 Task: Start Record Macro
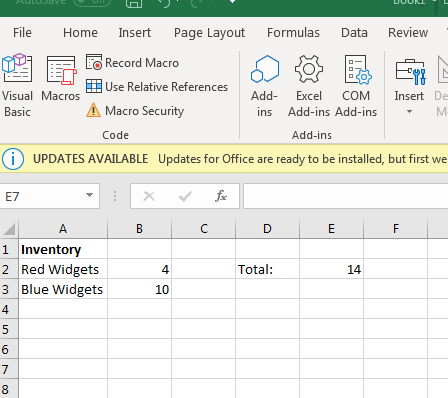coord(132,63)
